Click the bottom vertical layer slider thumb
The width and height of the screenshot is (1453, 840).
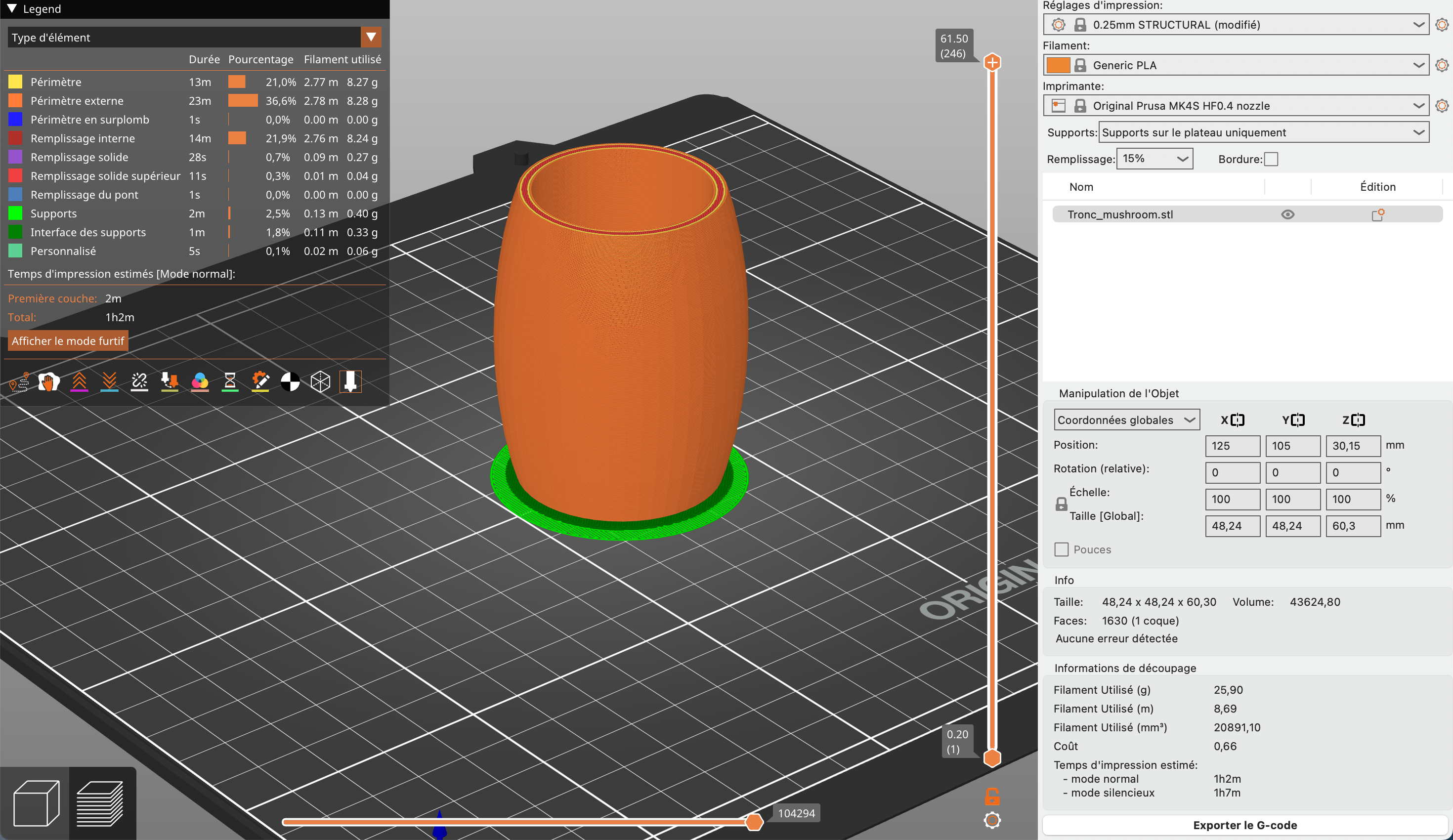click(x=992, y=758)
